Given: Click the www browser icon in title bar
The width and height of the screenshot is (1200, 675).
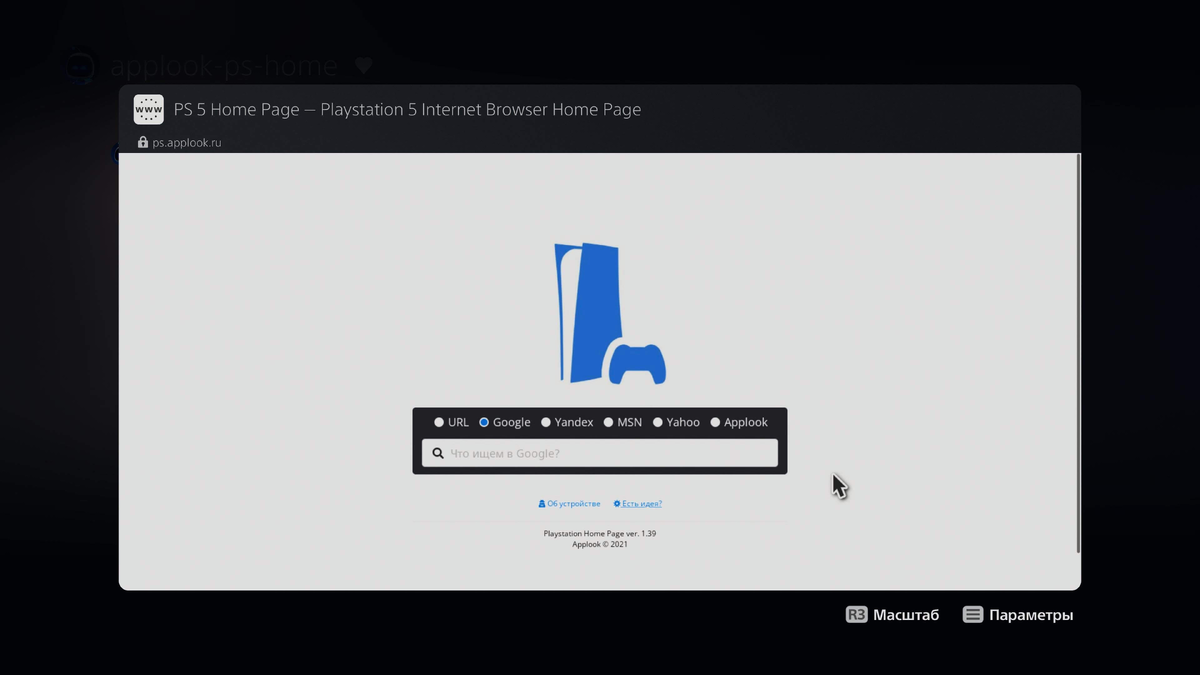Looking at the screenshot, I should 148,110.
